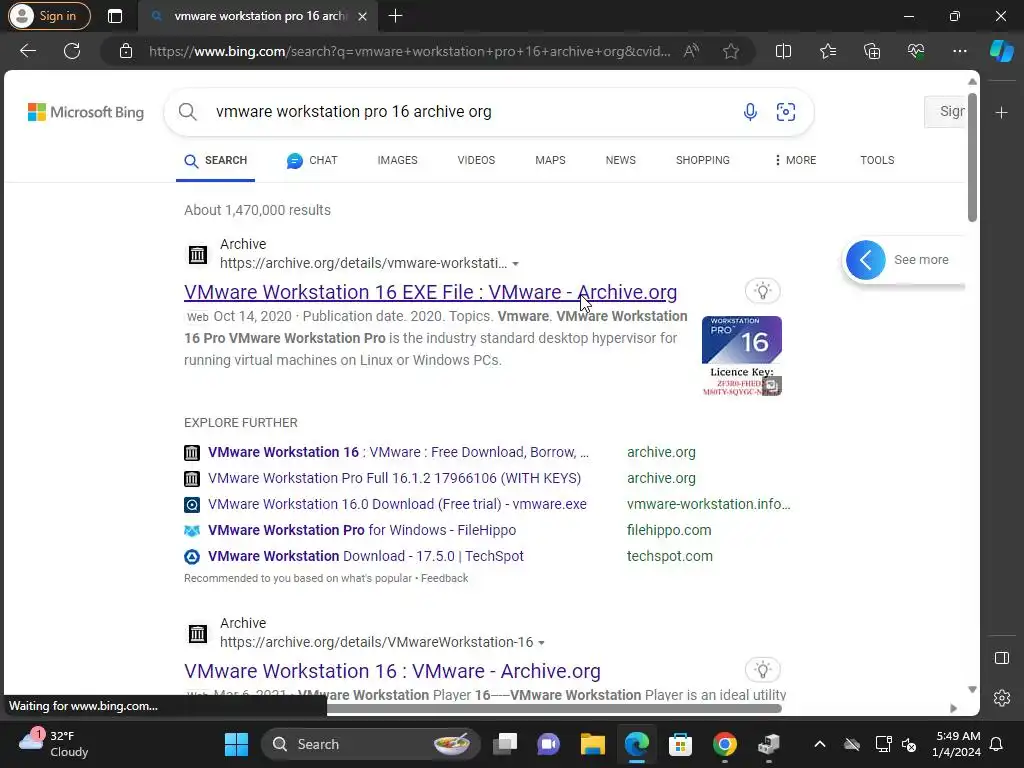Search using voice microphone icon
This screenshot has width=1024, height=768.
click(x=750, y=112)
